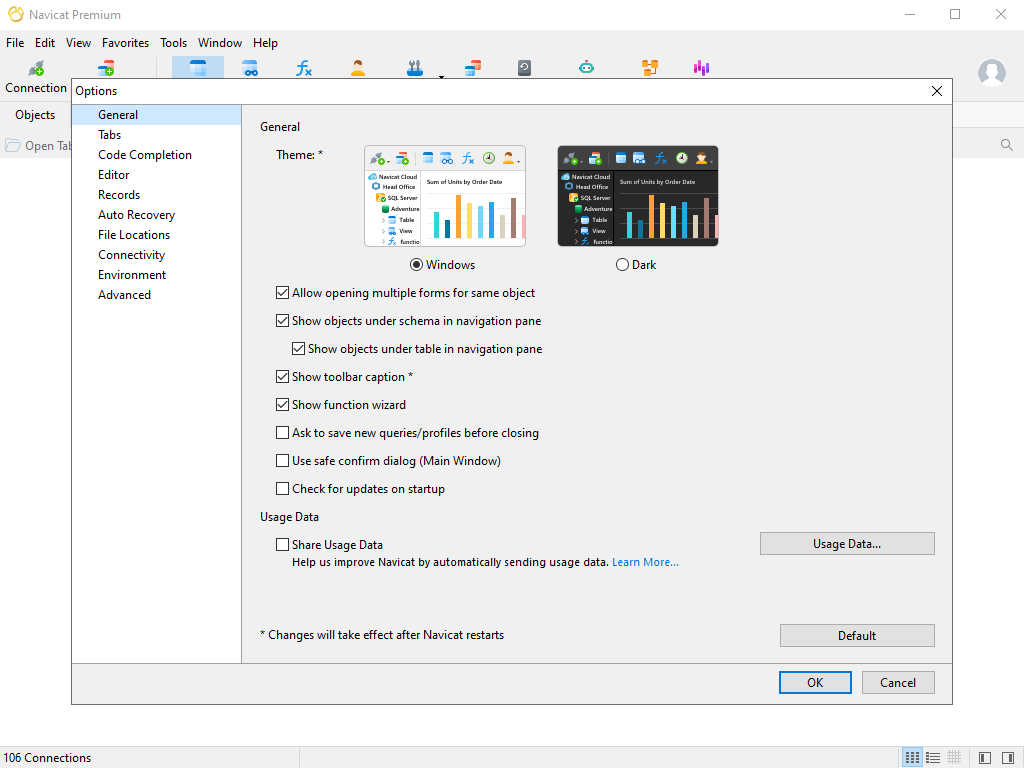Select the Windows theme radio button
The height and width of the screenshot is (768, 1024).
(416, 264)
